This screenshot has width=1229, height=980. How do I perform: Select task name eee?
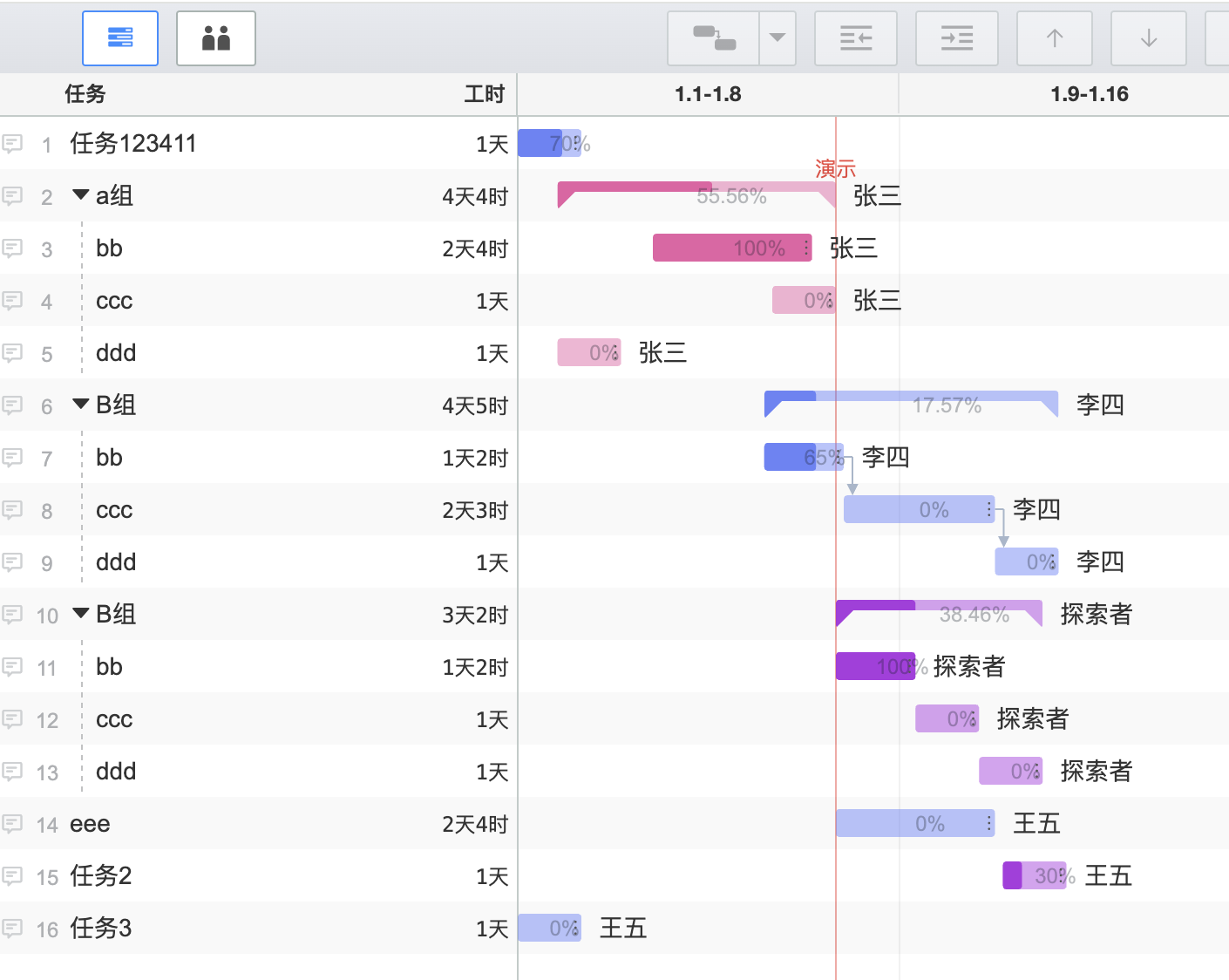[x=90, y=824]
